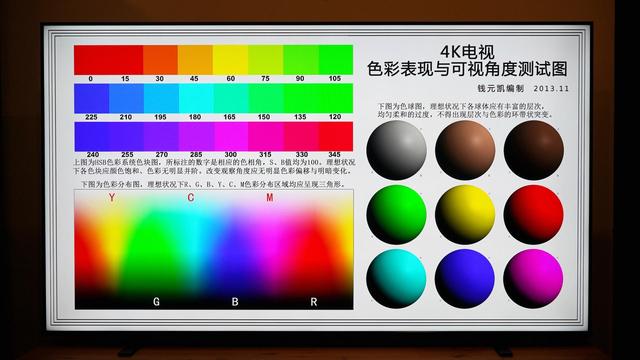
Task: Click the red color block labeled 0
Action: (x=91, y=60)
